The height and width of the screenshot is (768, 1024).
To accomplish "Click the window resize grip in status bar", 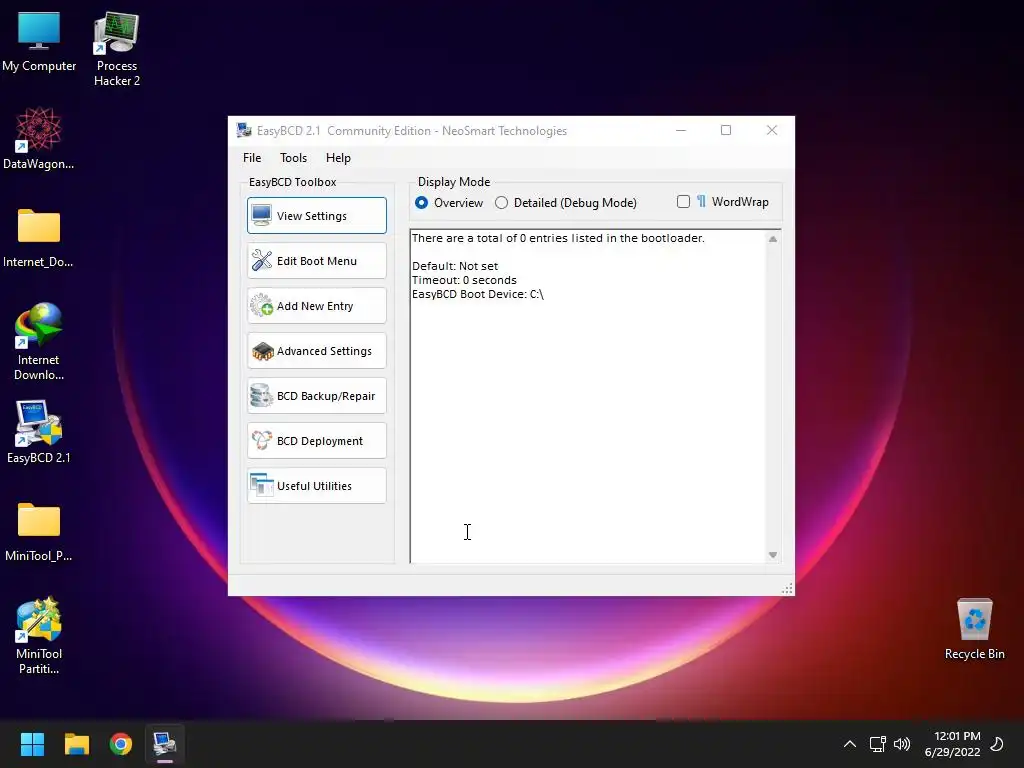I will tap(787, 588).
